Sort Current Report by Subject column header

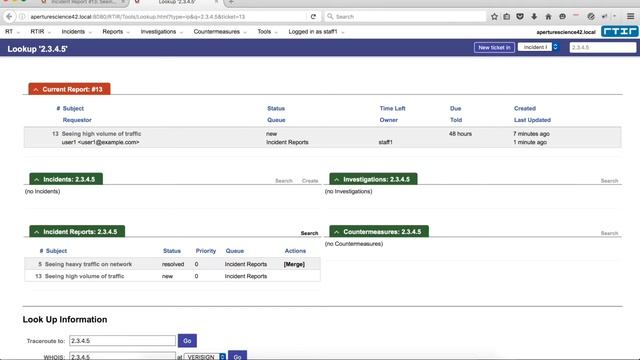coord(73,109)
